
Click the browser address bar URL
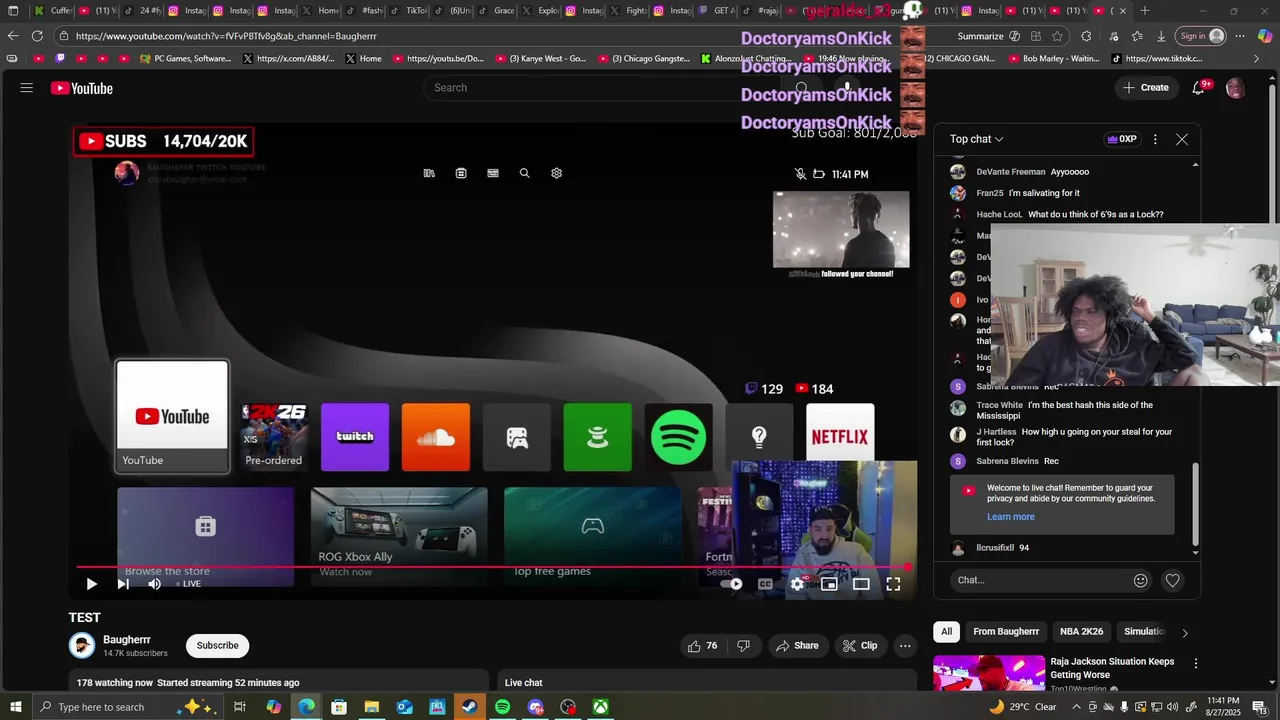[x=226, y=36]
